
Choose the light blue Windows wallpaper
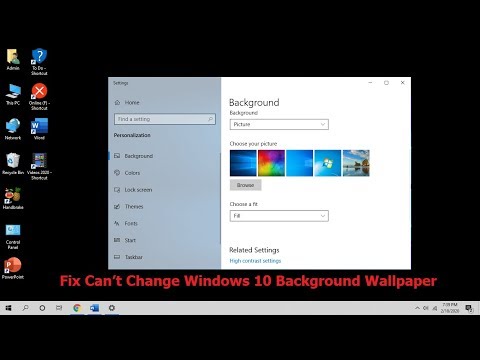click(300, 163)
